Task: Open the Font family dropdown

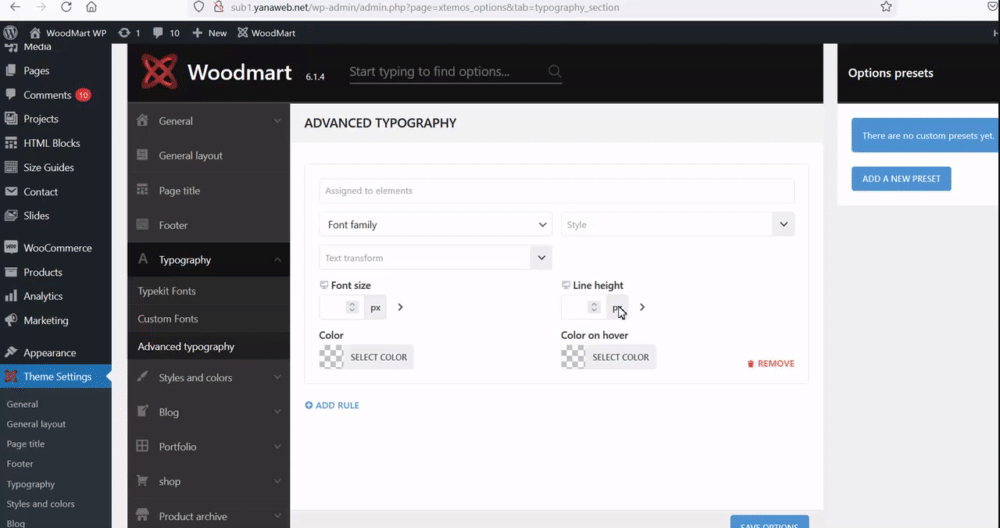Action: (436, 224)
